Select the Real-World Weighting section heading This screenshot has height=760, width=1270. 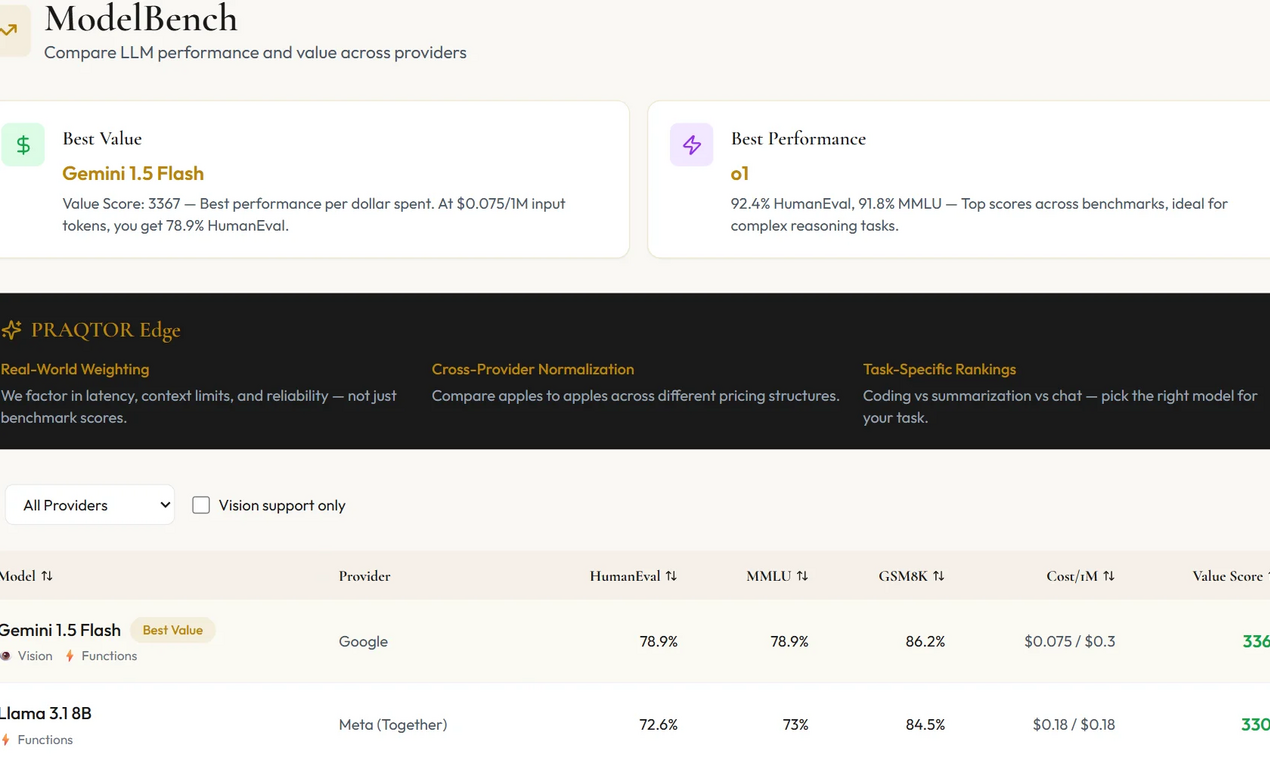[75, 369]
